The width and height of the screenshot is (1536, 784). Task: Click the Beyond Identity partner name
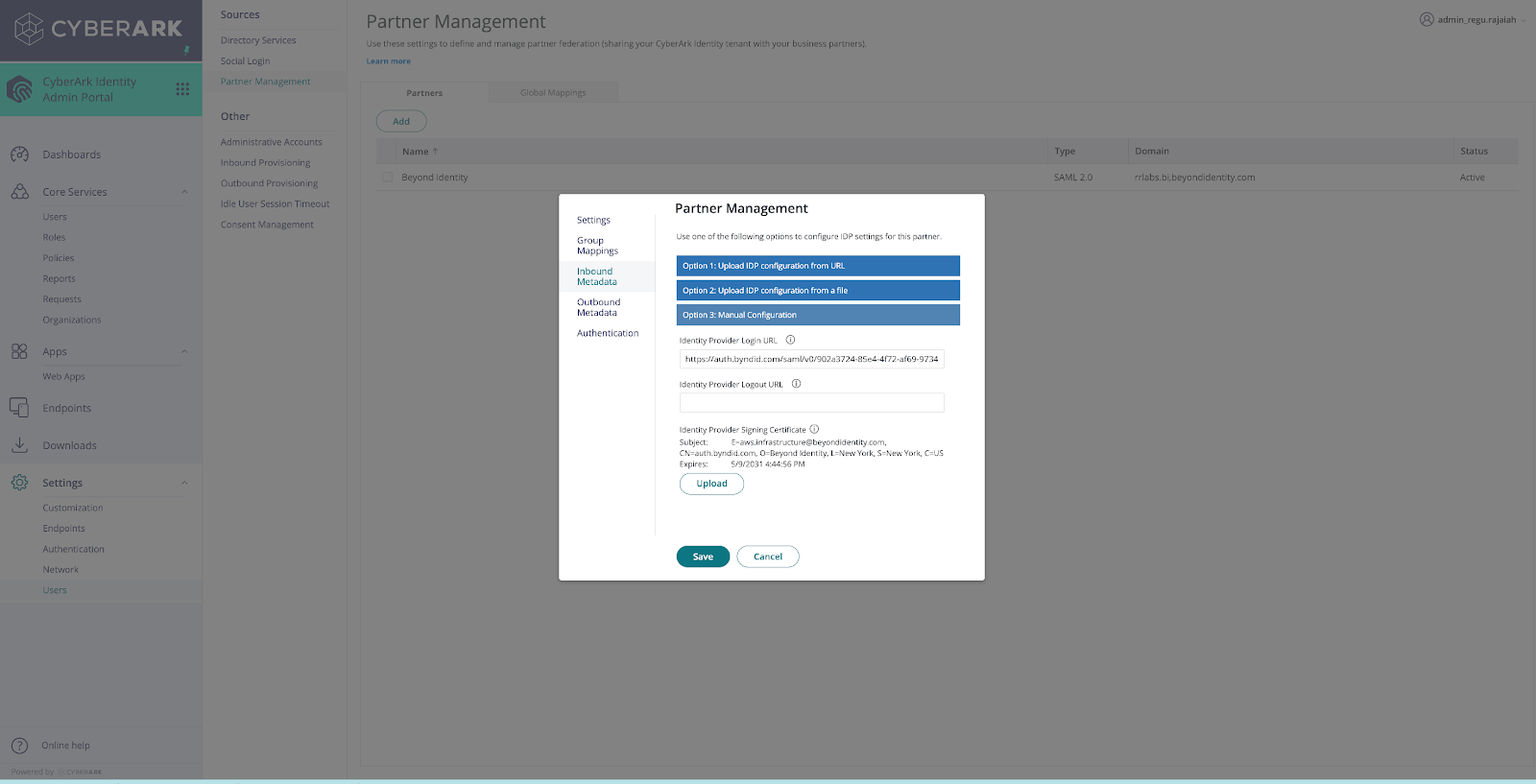click(435, 178)
